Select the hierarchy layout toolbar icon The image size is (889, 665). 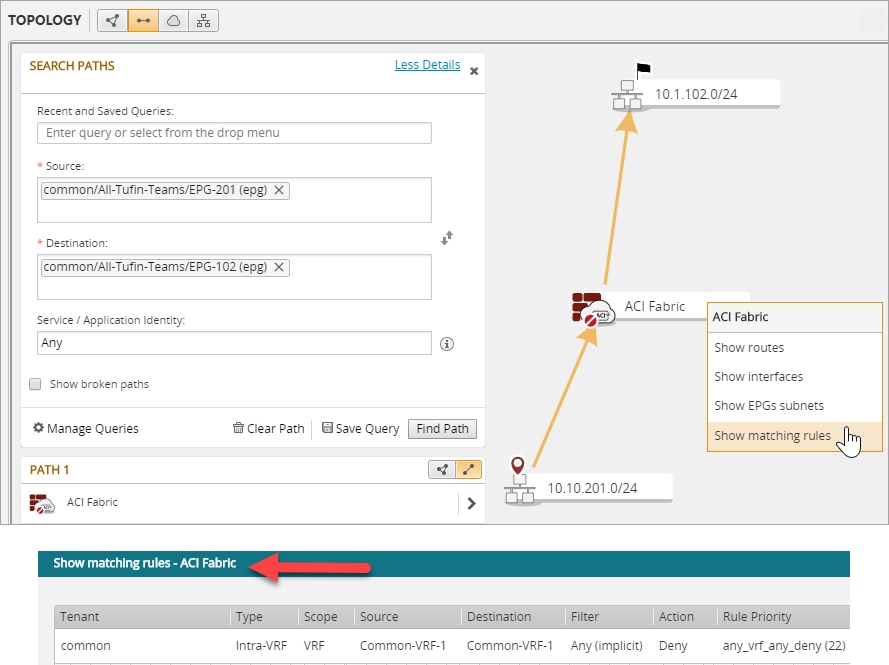coord(203,20)
